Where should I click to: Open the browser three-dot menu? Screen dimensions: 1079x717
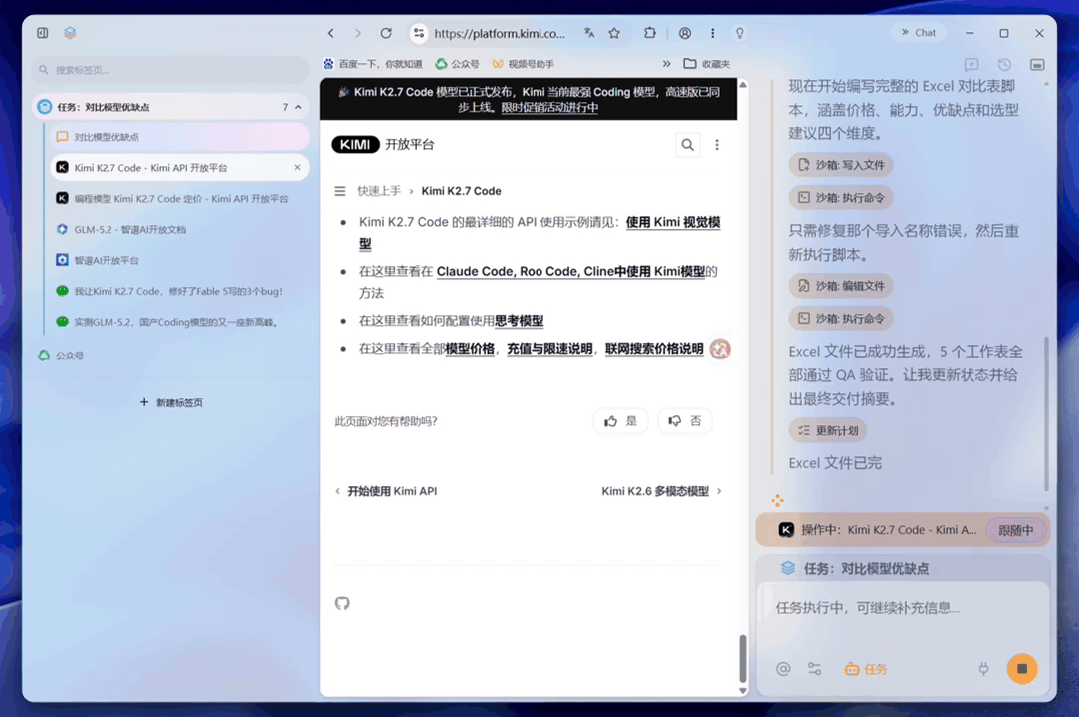pos(712,33)
